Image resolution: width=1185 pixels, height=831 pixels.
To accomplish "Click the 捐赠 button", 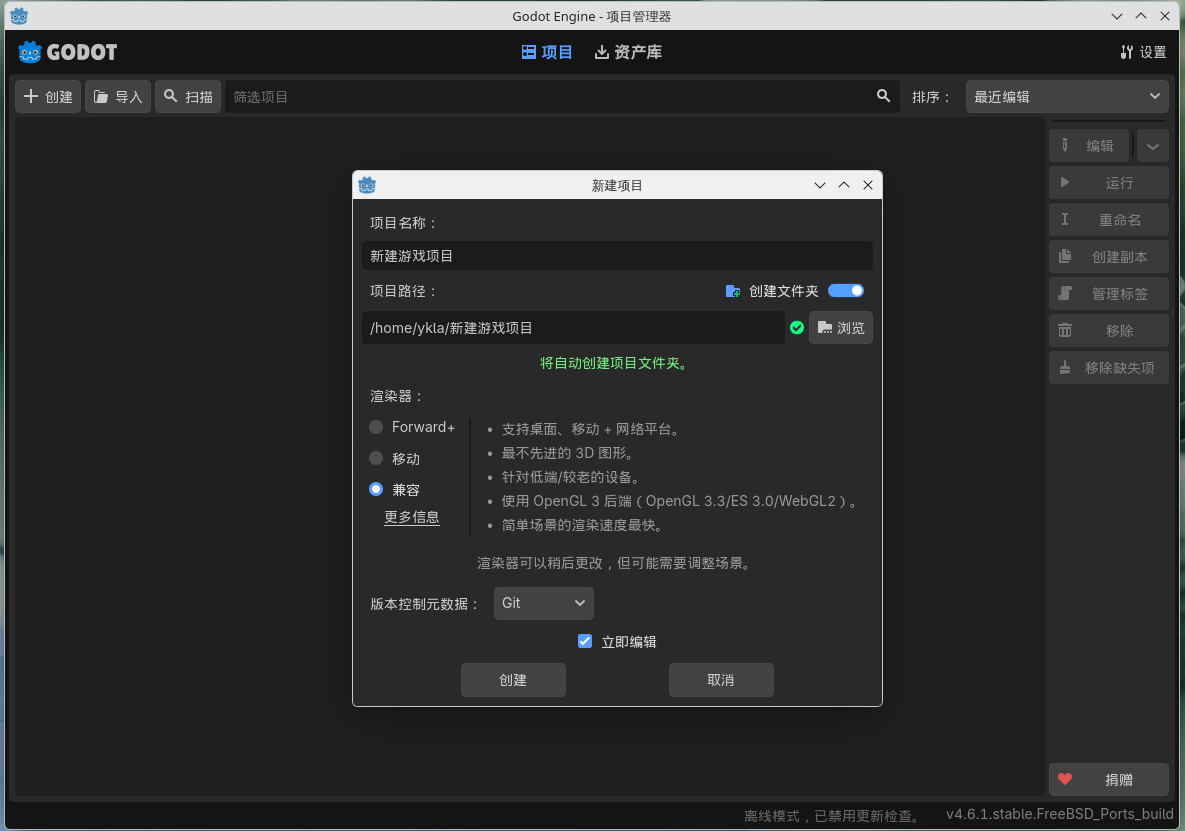I will [x=1109, y=780].
